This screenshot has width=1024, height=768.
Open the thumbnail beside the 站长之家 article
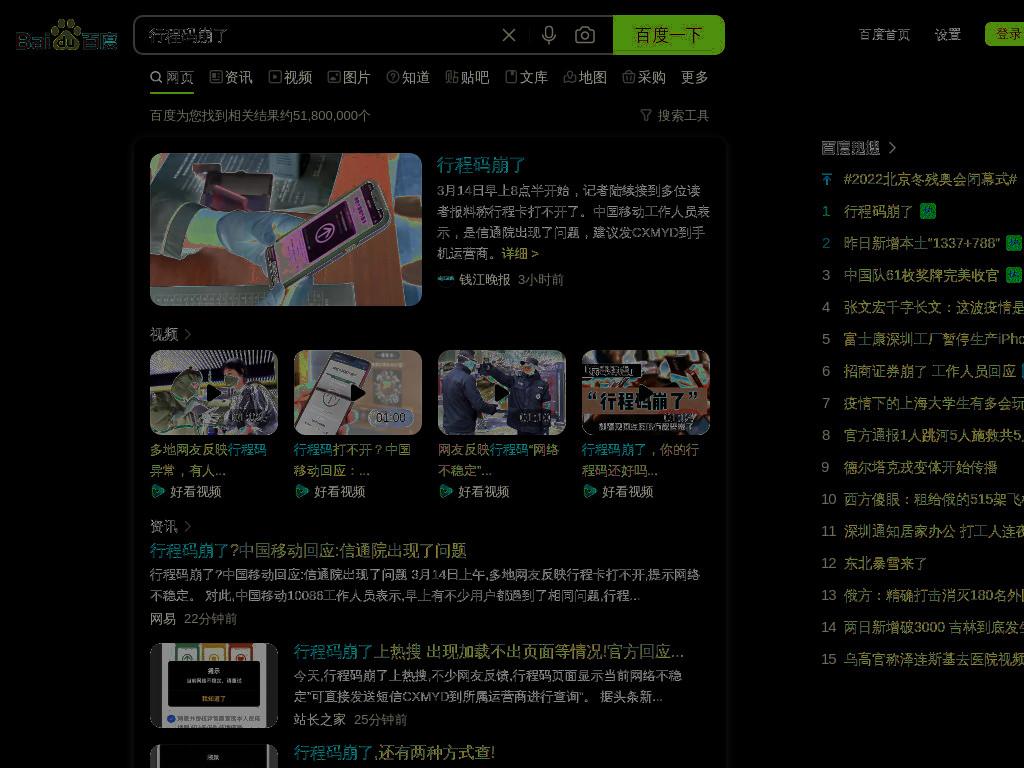pos(214,686)
